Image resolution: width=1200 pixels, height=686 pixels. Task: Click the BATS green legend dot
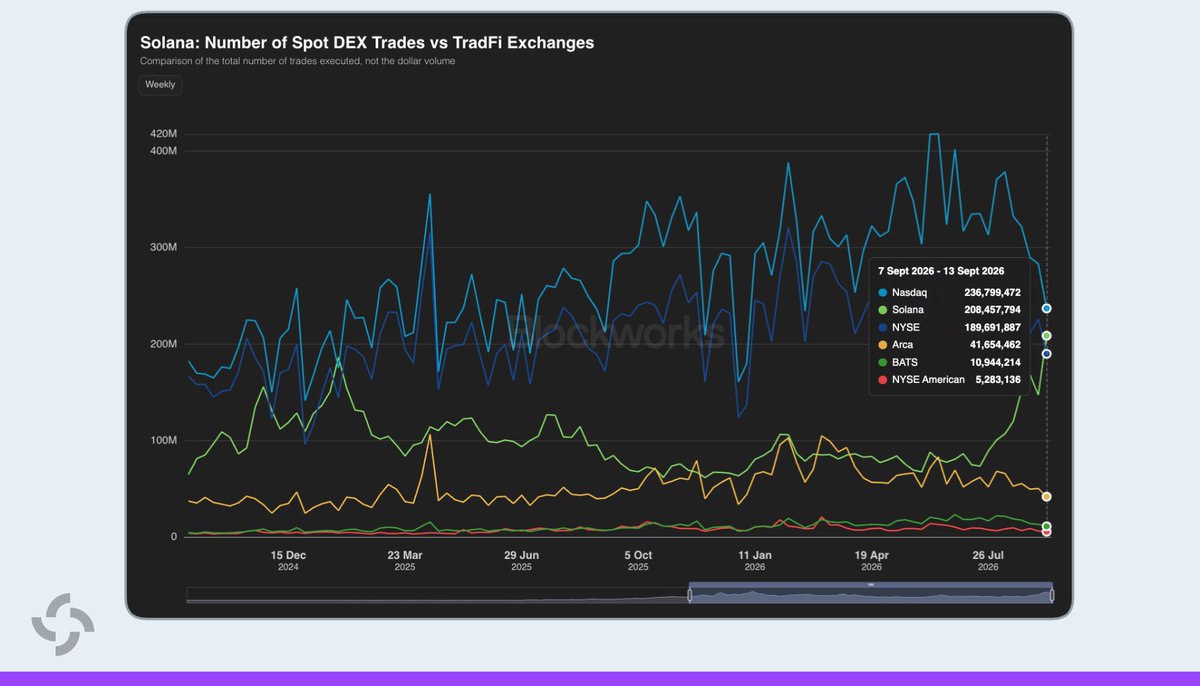pos(882,362)
